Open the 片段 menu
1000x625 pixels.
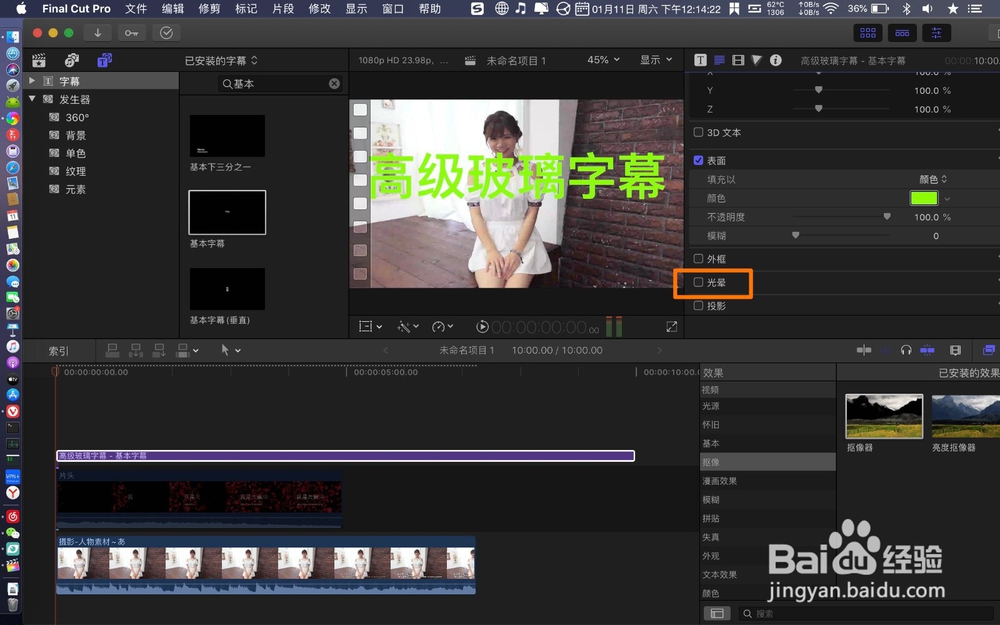click(283, 8)
